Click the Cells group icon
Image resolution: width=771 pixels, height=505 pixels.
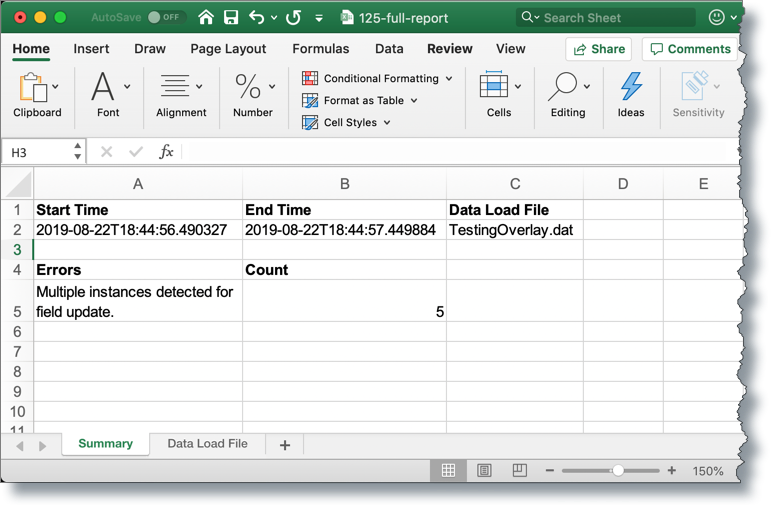pos(494,86)
